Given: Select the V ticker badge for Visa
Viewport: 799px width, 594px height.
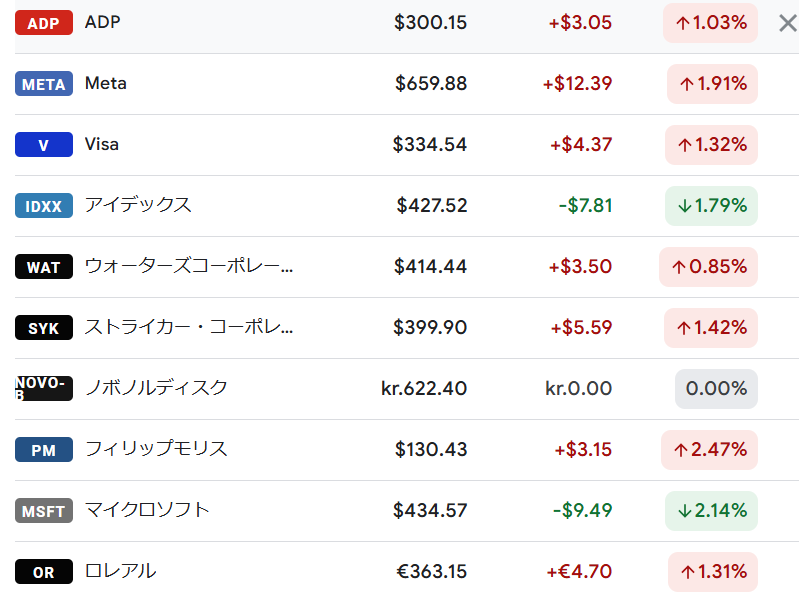Looking at the screenshot, I should pos(43,145).
